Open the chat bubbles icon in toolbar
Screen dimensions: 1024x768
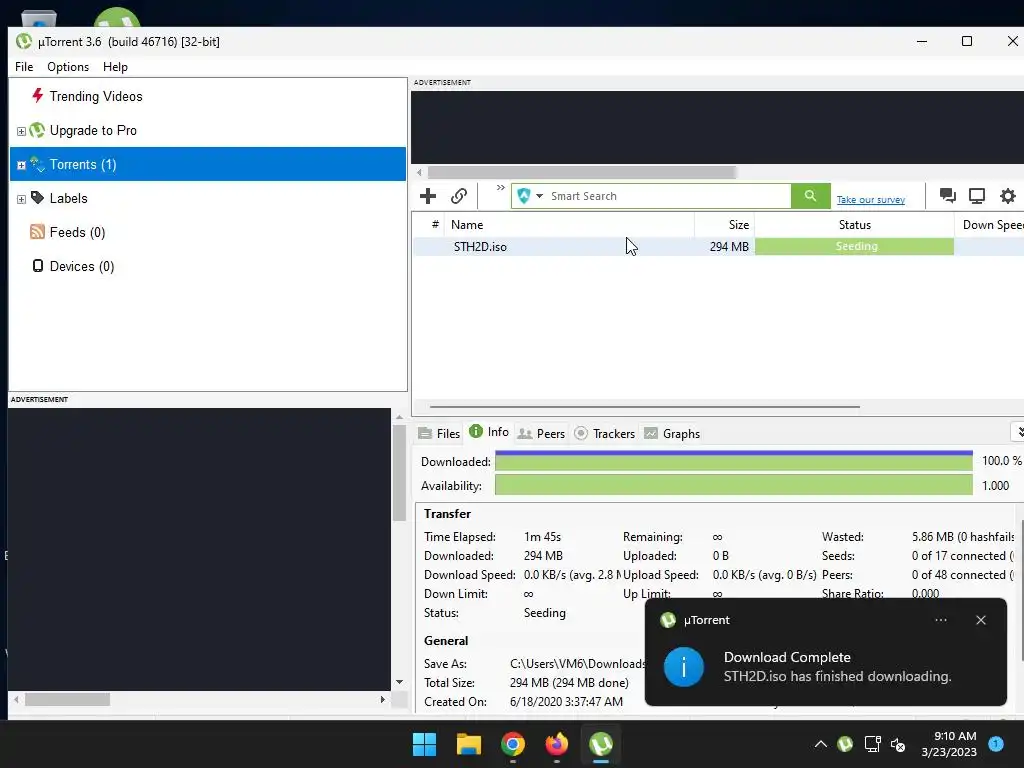[x=948, y=195]
